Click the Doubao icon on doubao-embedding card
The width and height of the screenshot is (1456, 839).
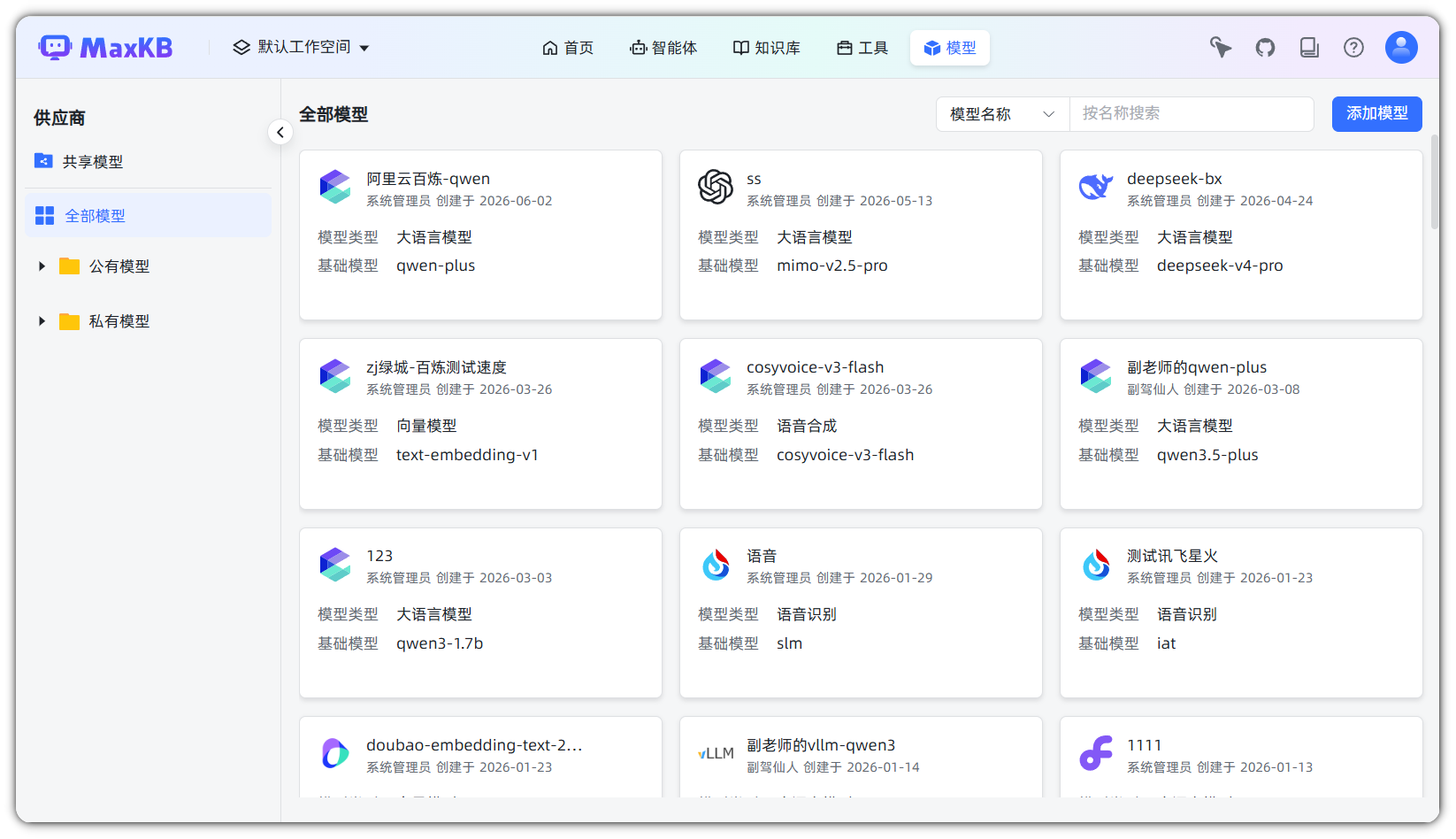click(334, 754)
